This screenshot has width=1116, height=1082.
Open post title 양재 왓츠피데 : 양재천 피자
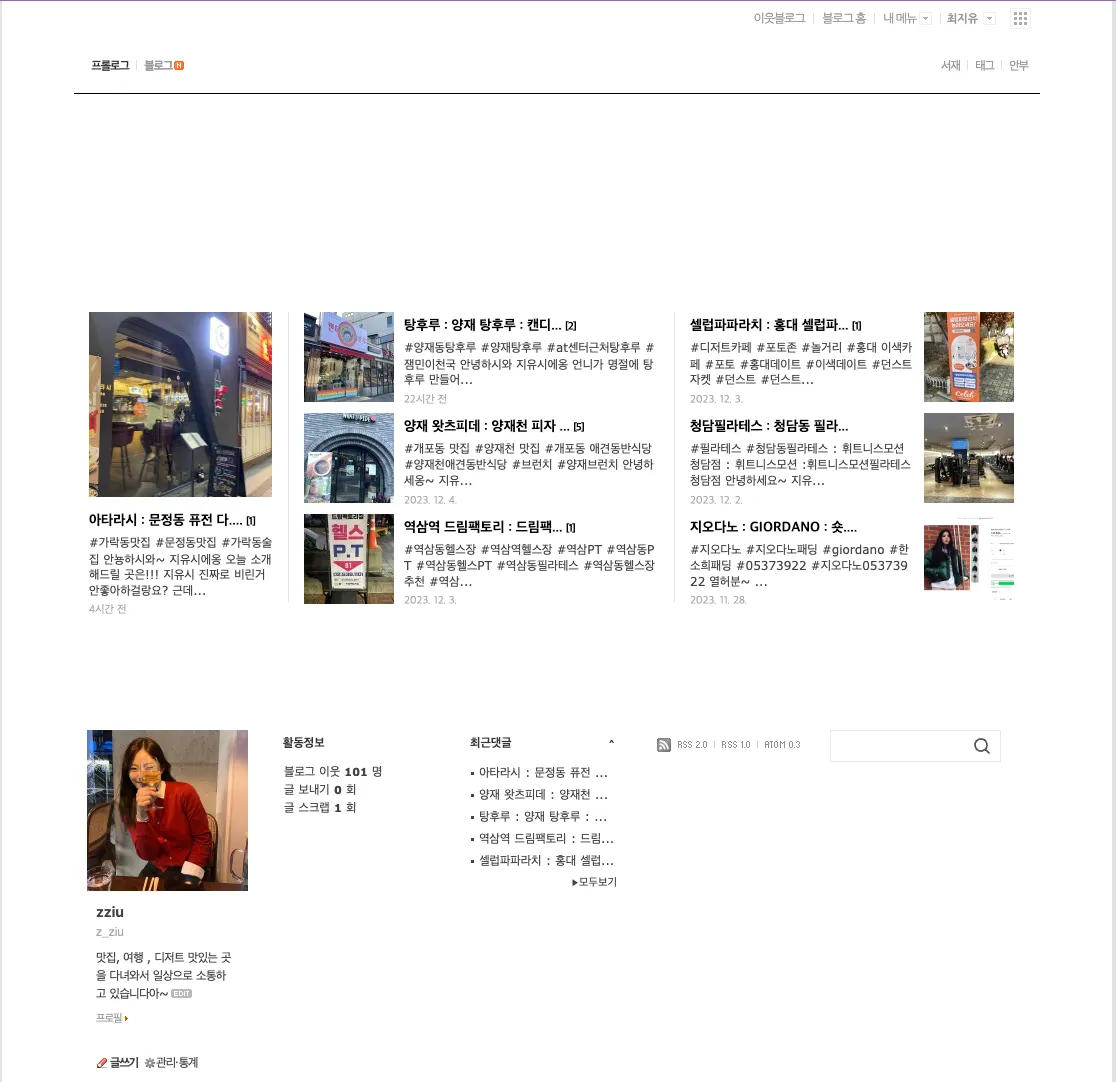(x=487, y=426)
